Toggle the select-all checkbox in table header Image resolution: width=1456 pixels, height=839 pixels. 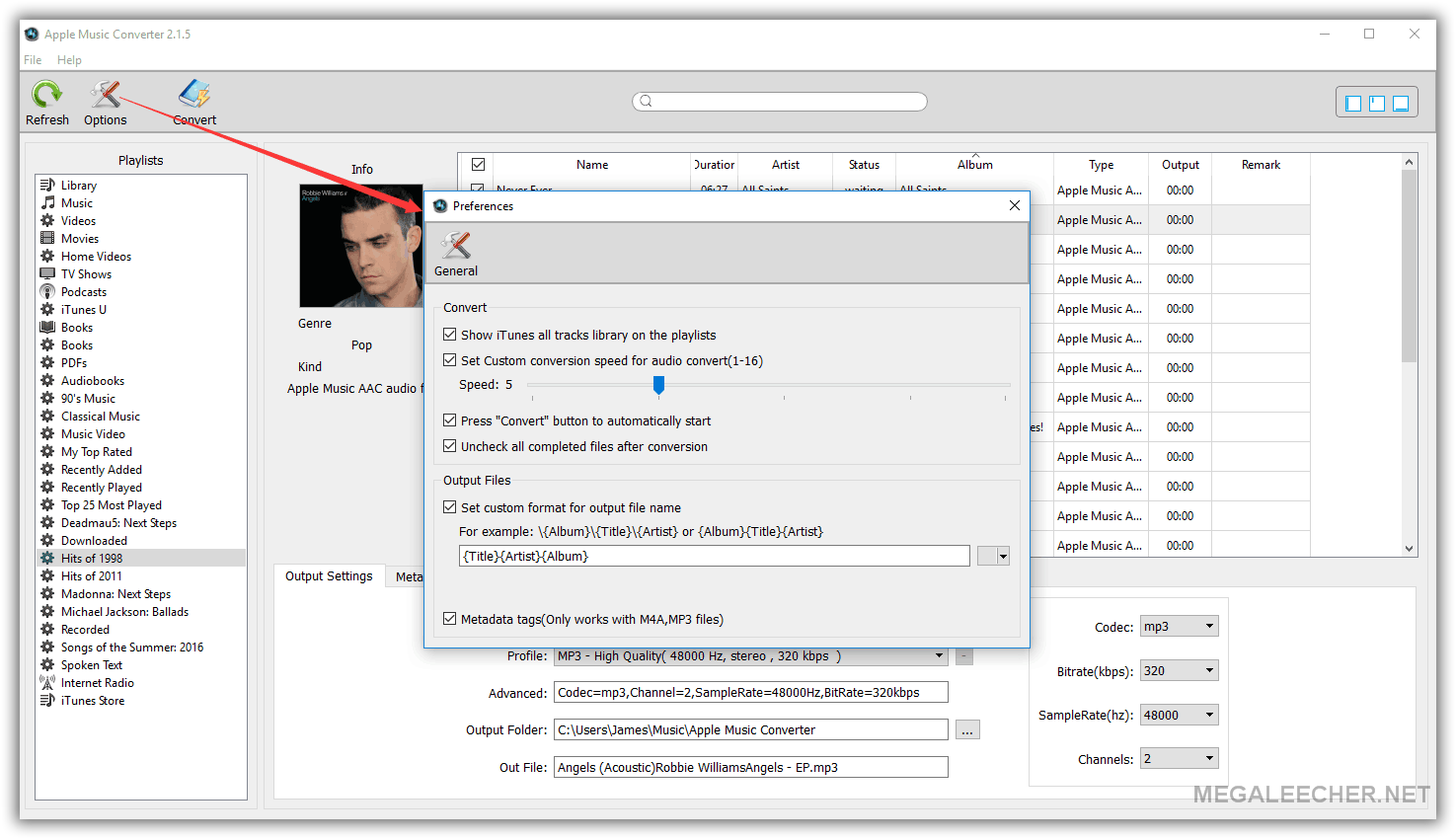pyautogui.click(x=478, y=165)
